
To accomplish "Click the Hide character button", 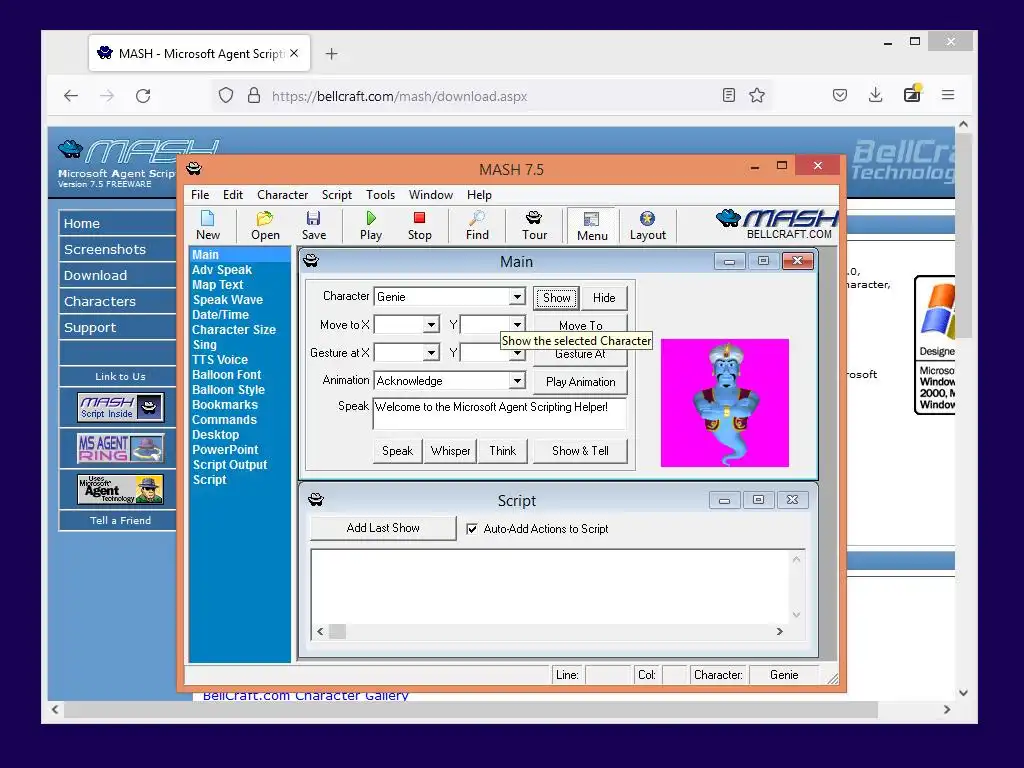I will (x=604, y=298).
